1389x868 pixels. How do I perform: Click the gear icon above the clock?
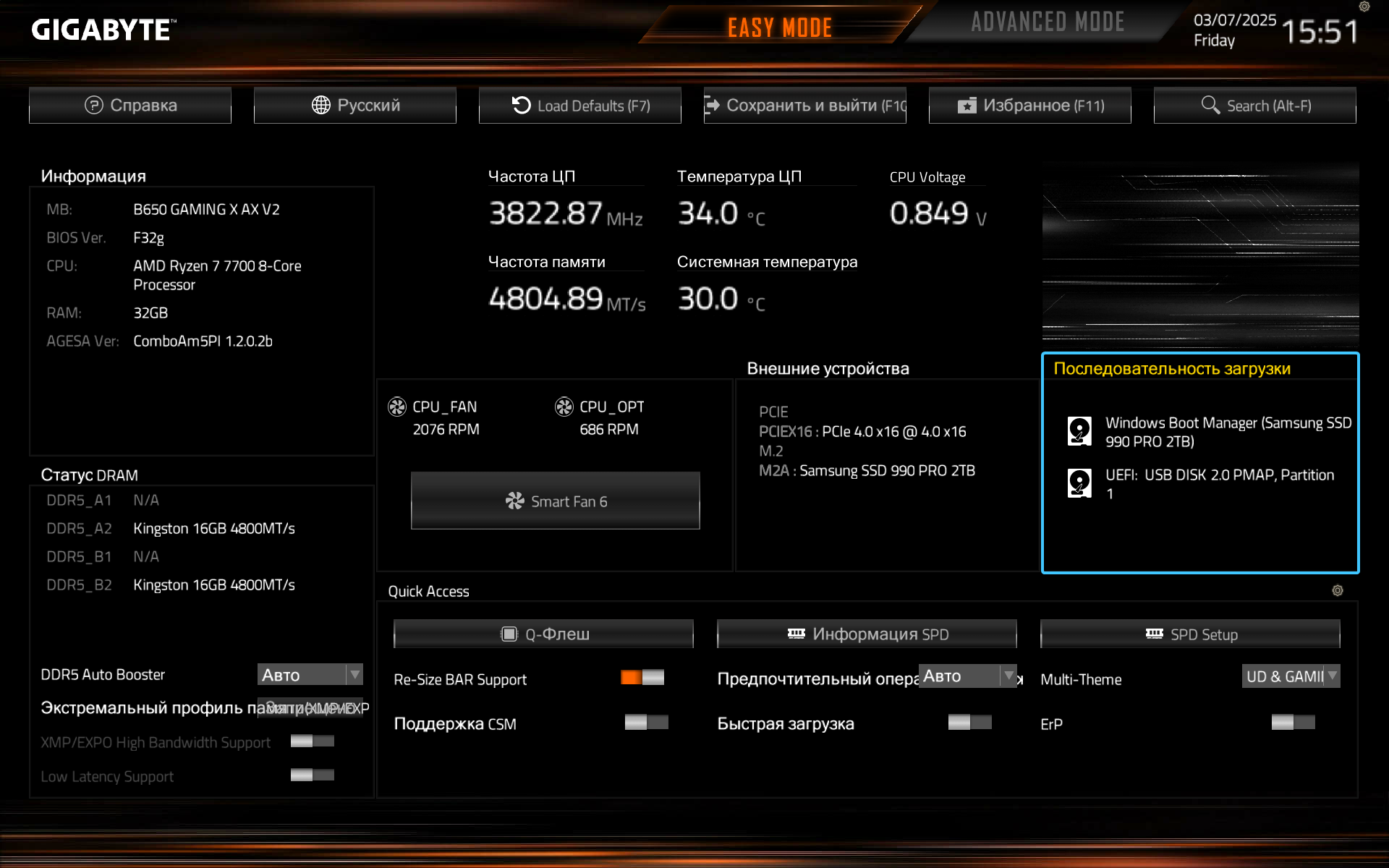point(1364,7)
